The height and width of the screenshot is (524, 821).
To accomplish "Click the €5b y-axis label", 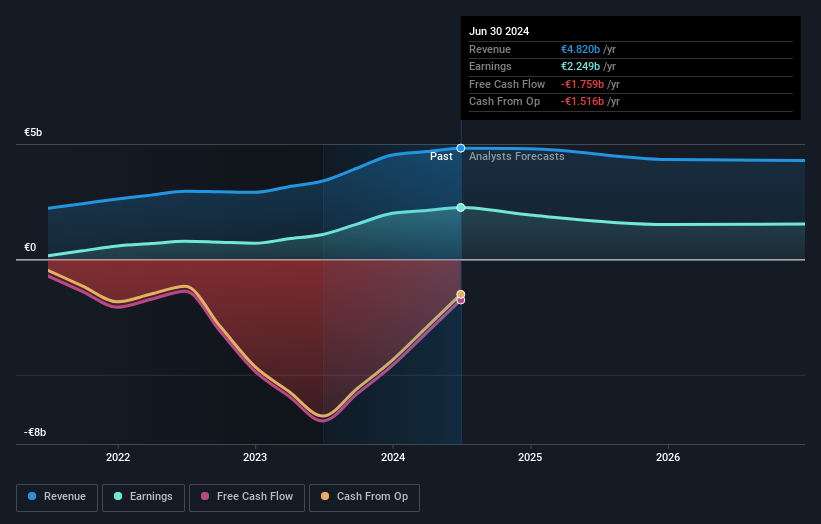I will click(33, 132).
